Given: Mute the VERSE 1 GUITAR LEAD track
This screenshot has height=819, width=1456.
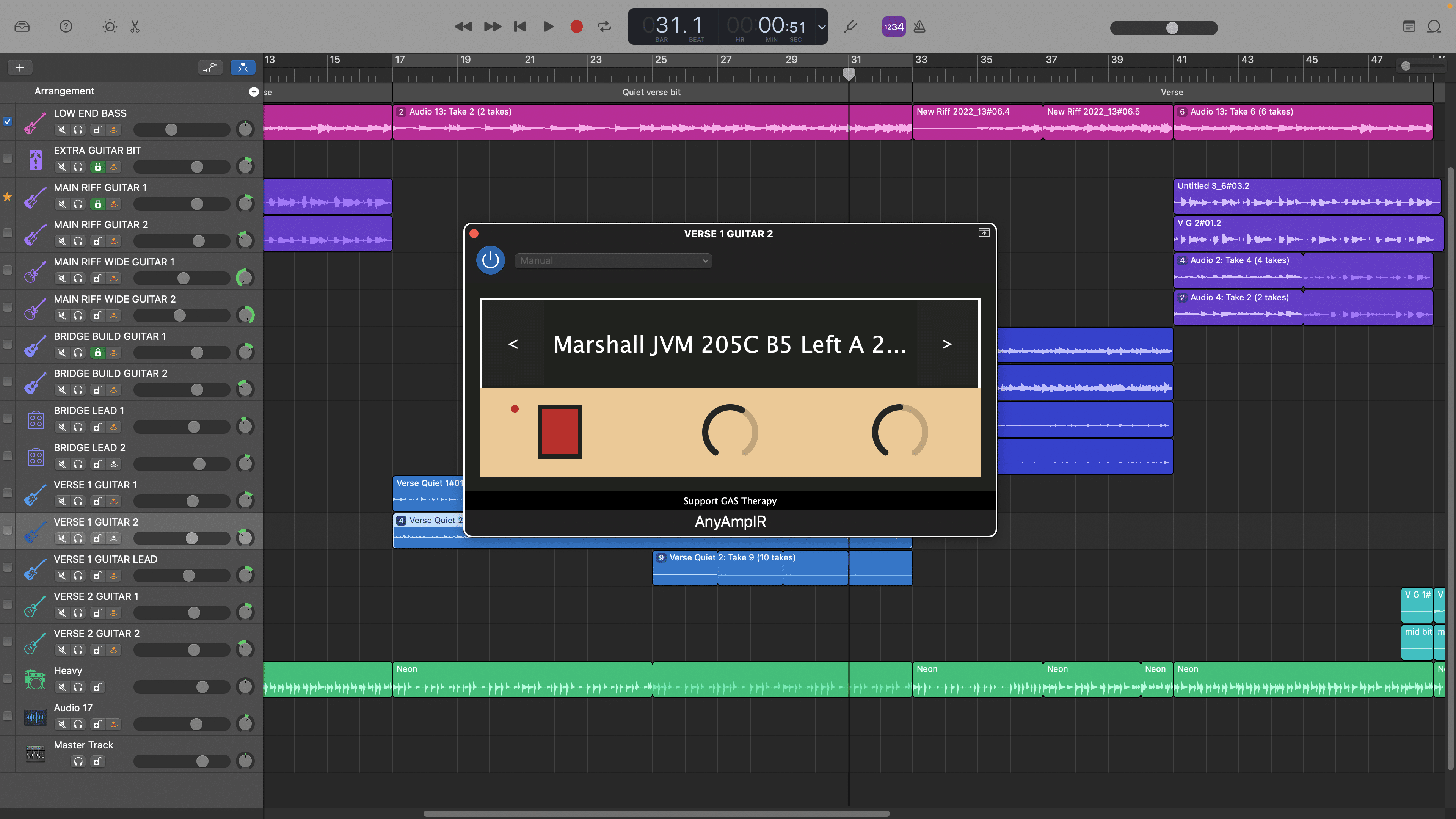Looking at the screenshot, I should (x=61, y=576).
